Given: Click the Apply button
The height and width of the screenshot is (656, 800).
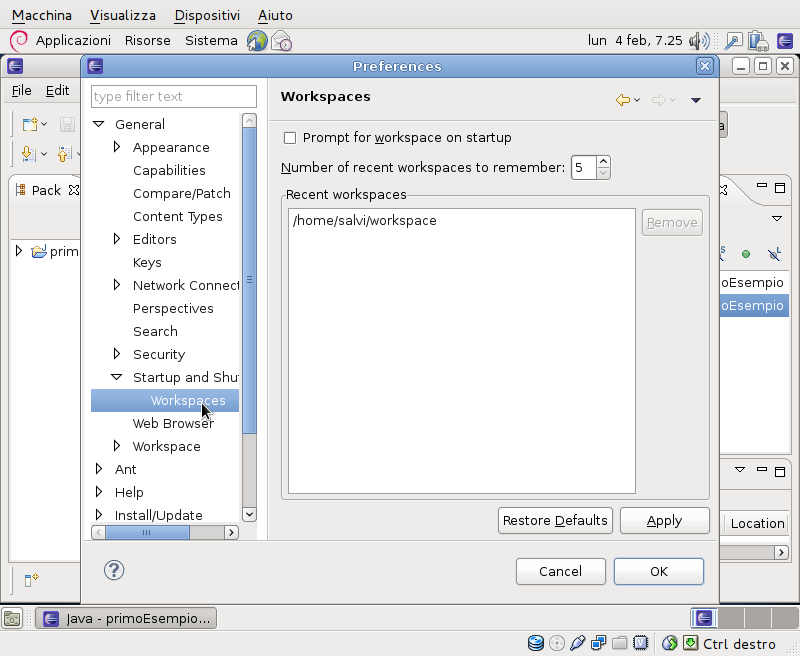Looking at the screenshot, I should click(x=664, y=521).
